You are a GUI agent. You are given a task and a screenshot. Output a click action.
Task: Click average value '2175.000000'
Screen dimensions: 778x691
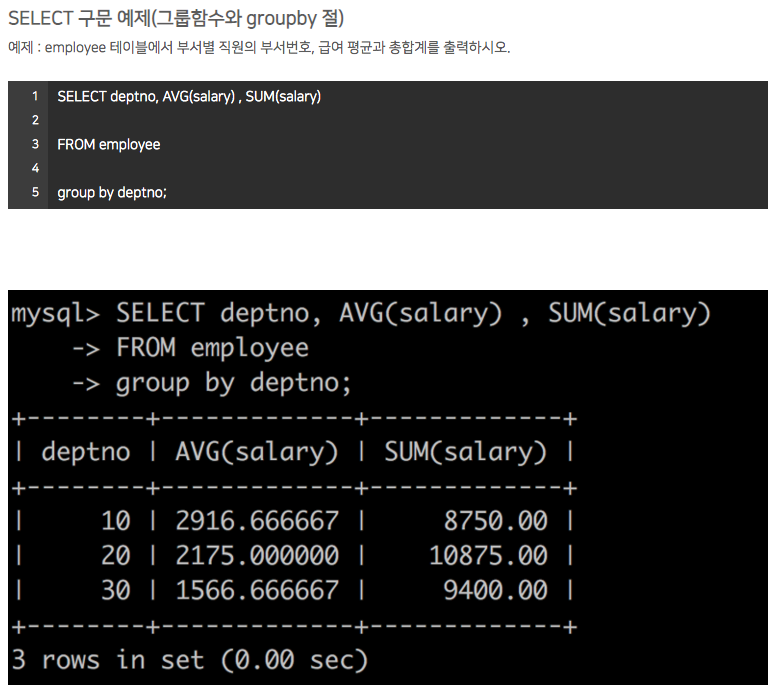point(257,556)
